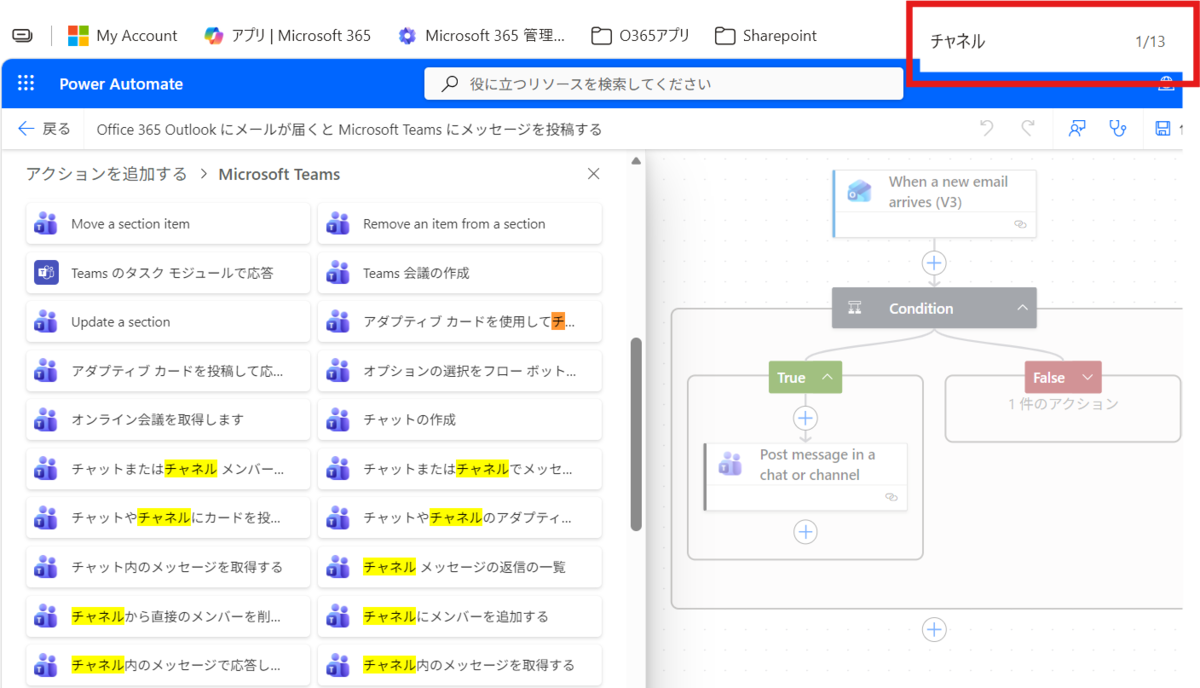Viewport: 1200px width, 688px height.
Task: Select Remove an item from a section
Action: click(460, 224)
